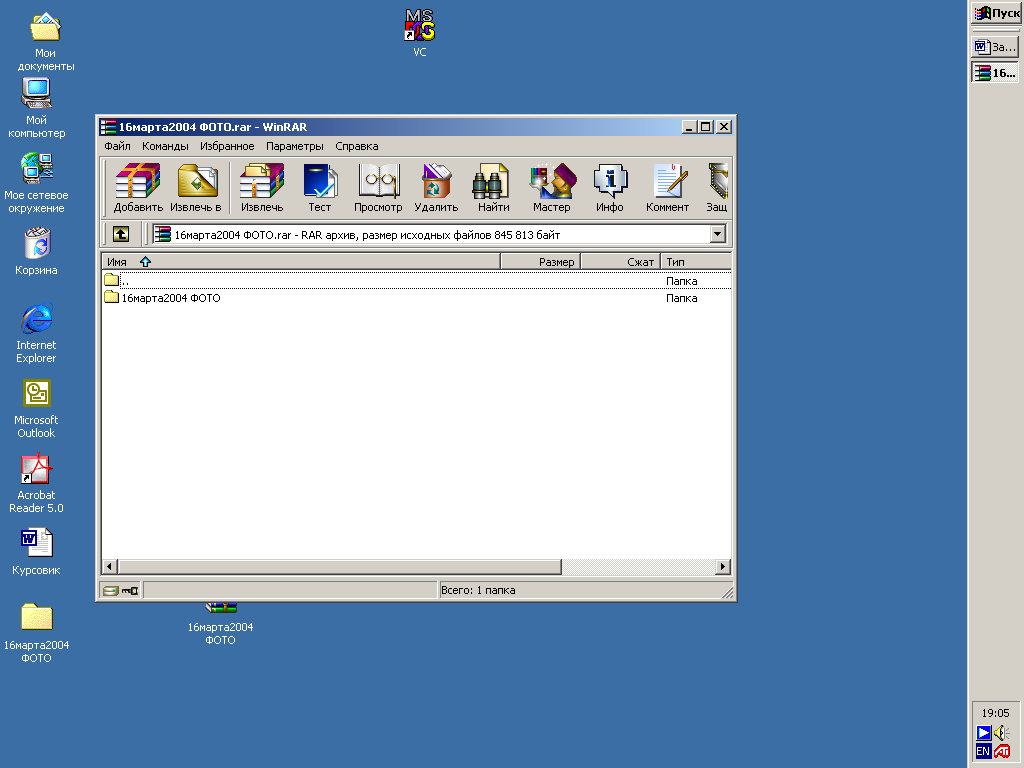Viewport: 1024px width, 768px height.
Task: Click the horizontal scrollbar thumb
Action: tap(340, 567)
